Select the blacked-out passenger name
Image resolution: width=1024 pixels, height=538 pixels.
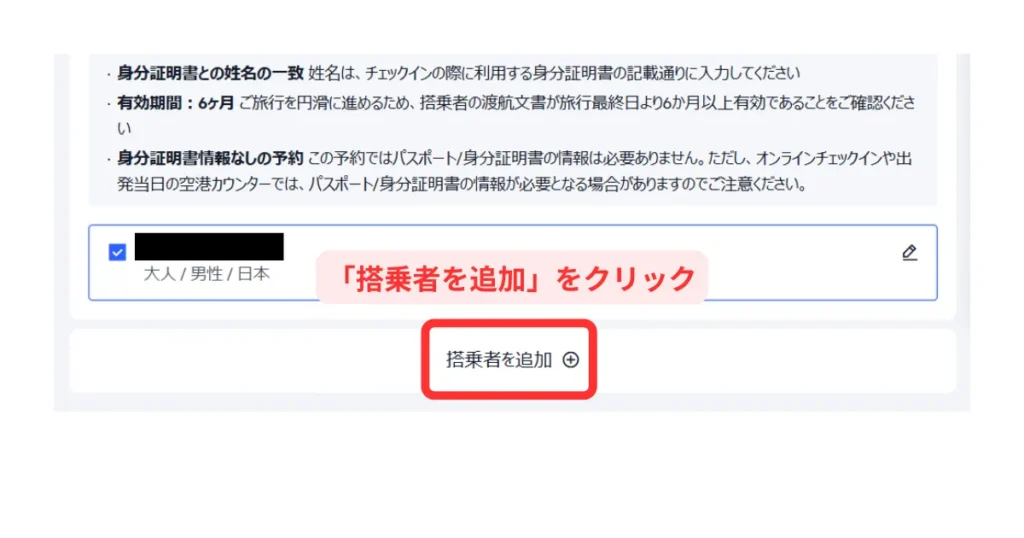[x=209, y=247]
